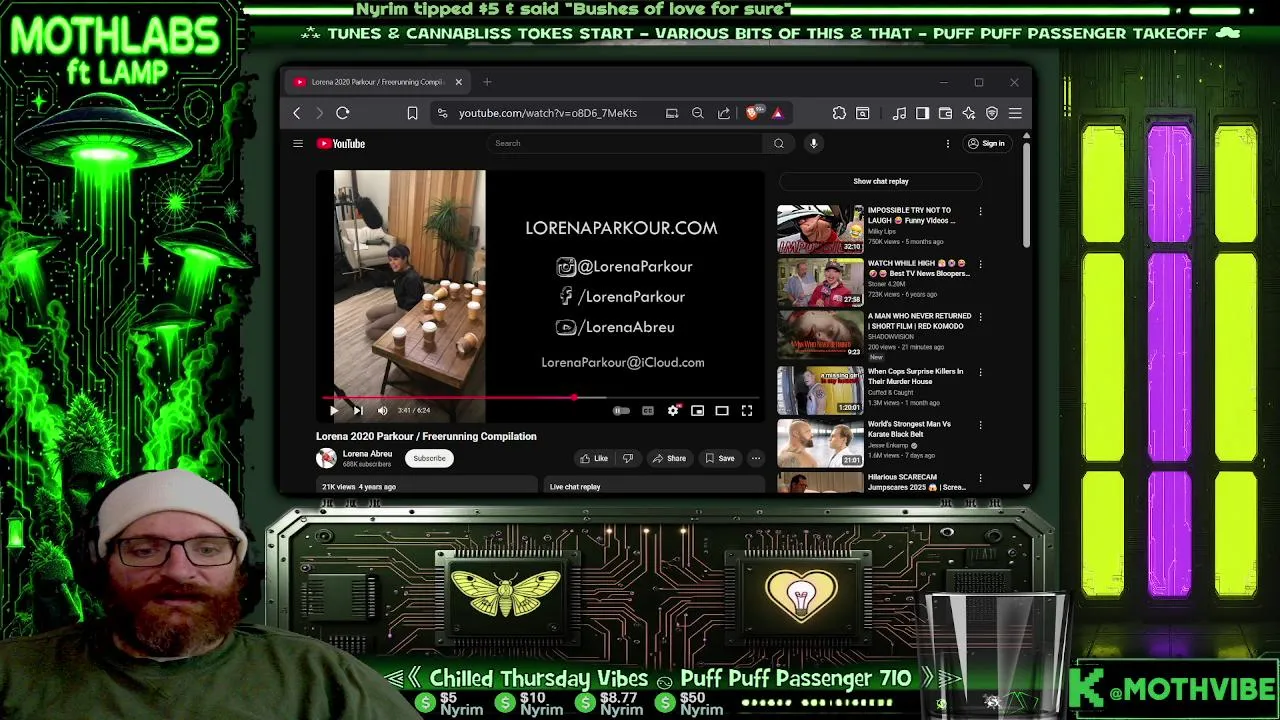
Task: Switch to miniplayer mode
Action: (697, 410)
